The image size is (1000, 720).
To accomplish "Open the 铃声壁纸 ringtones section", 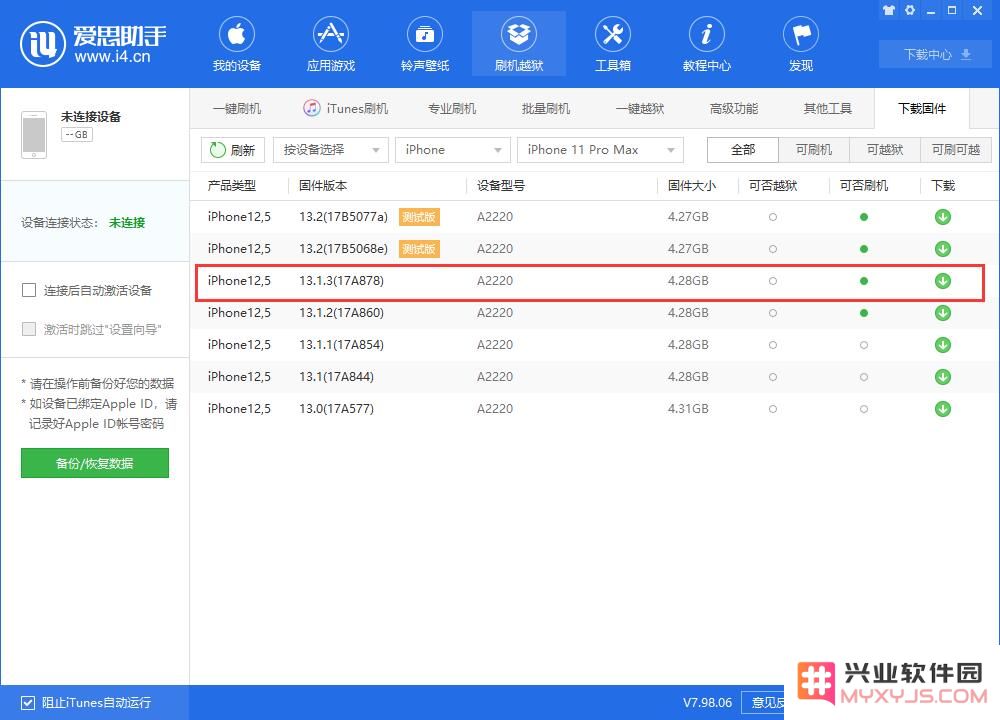I will pos(425,44).
